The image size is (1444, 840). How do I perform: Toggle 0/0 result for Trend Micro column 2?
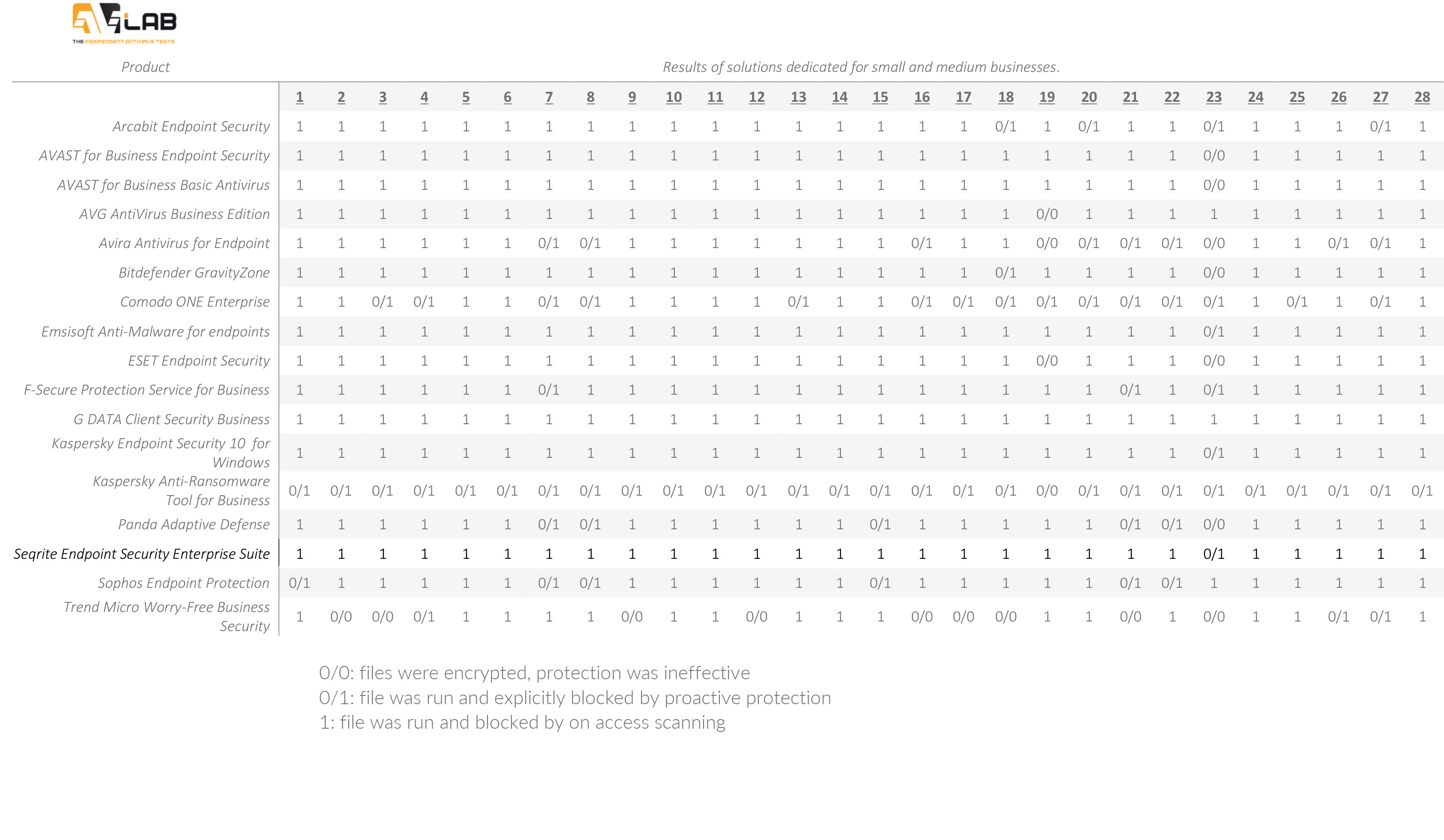(340, 617)
